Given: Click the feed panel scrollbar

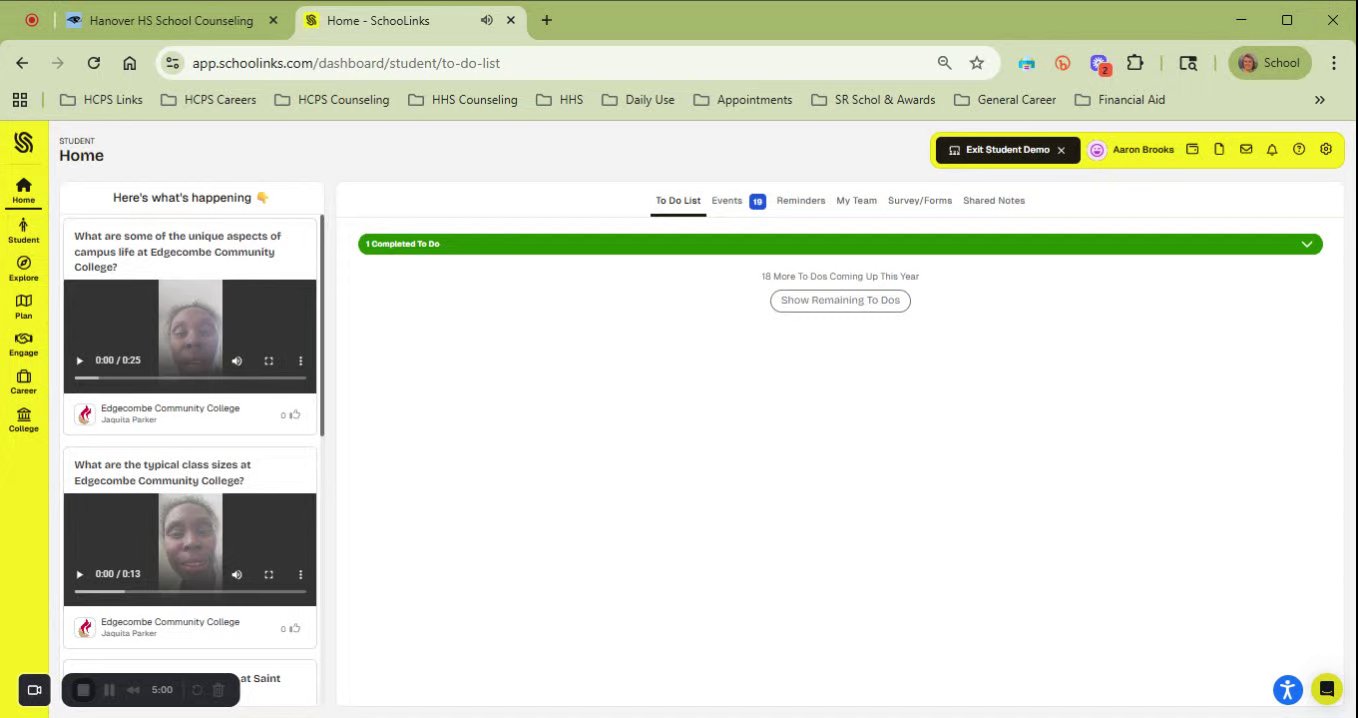Looking at the screenshot, I should [x=322, y=325].
